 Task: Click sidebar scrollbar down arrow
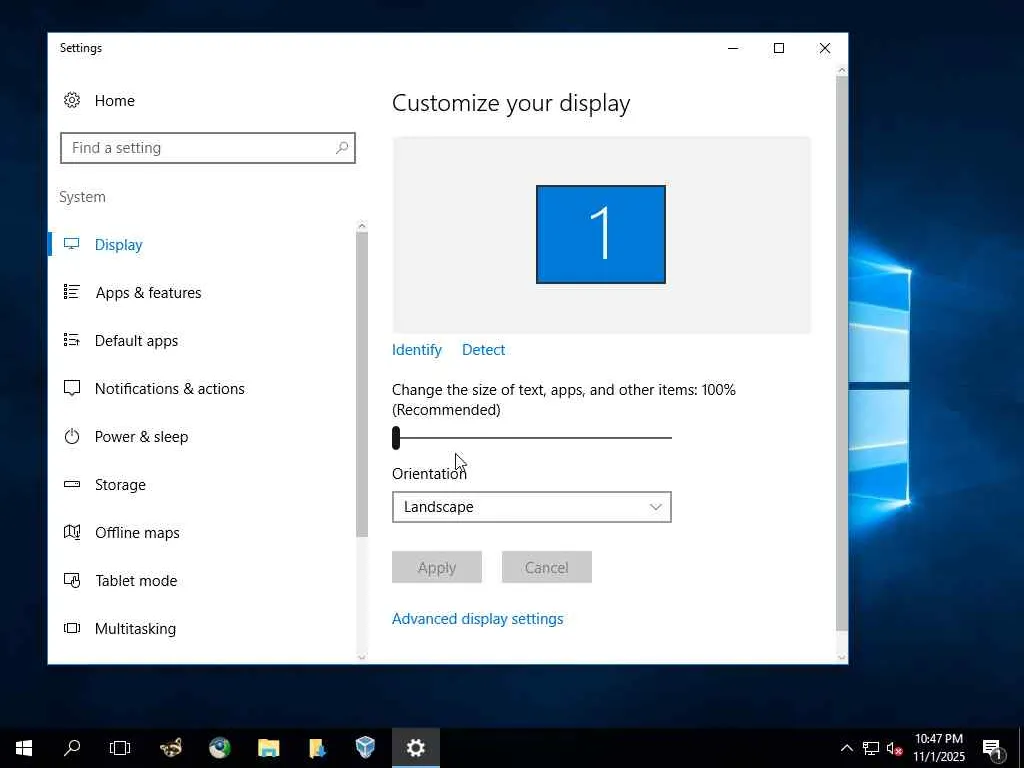pyautogui.click(x=362, y=657)
